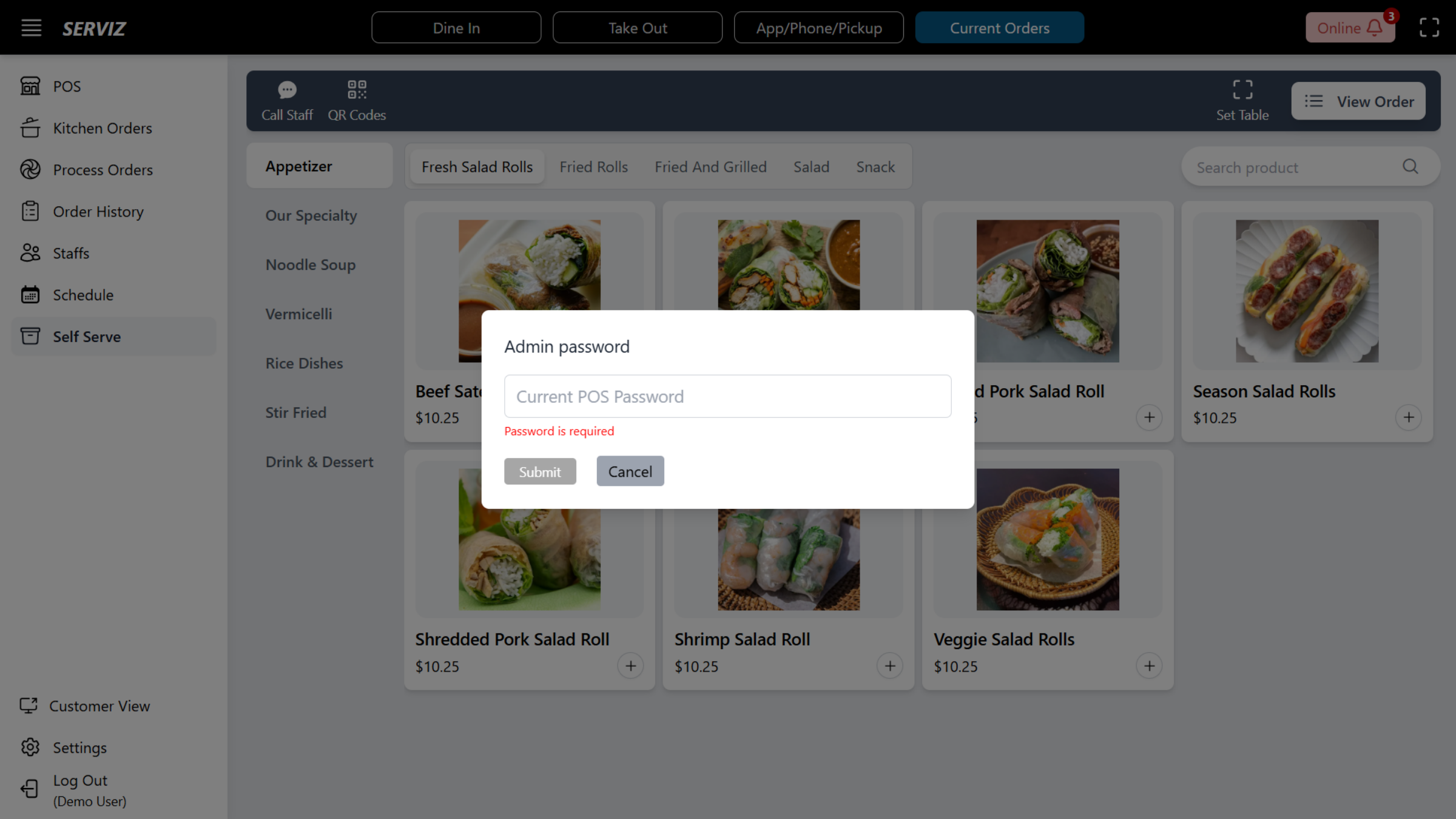Toggle the Online notifications button
The image size is (1456, 819).
click(x=1350, y=28)
